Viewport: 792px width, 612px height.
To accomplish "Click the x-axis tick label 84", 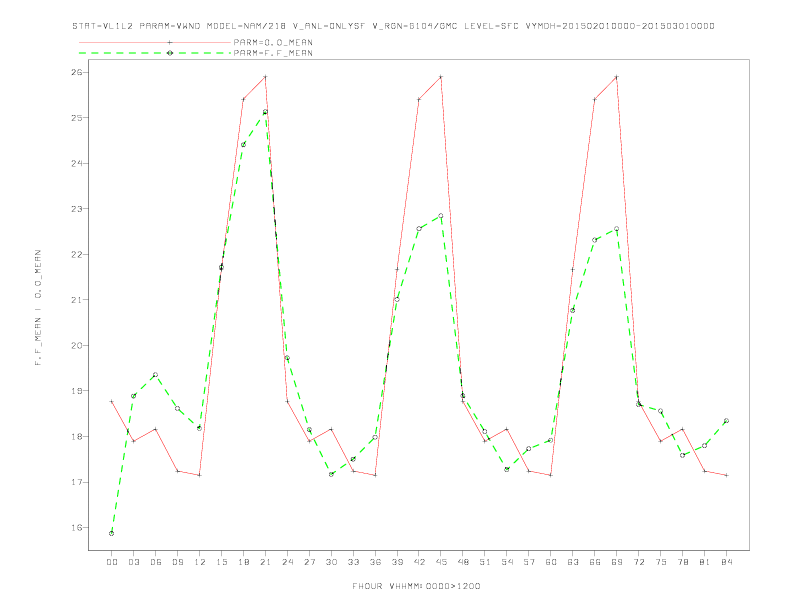I will pos(726,562).
